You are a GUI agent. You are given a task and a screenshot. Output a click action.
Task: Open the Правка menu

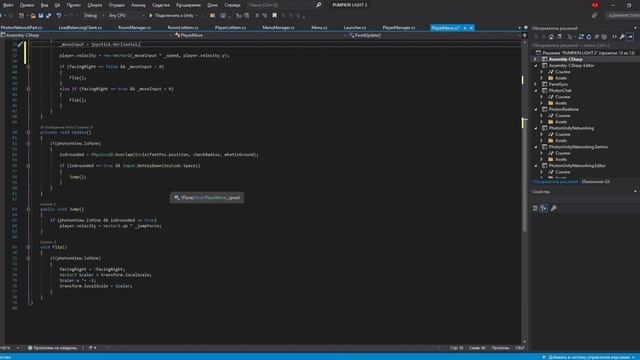[x=27, y=5]
